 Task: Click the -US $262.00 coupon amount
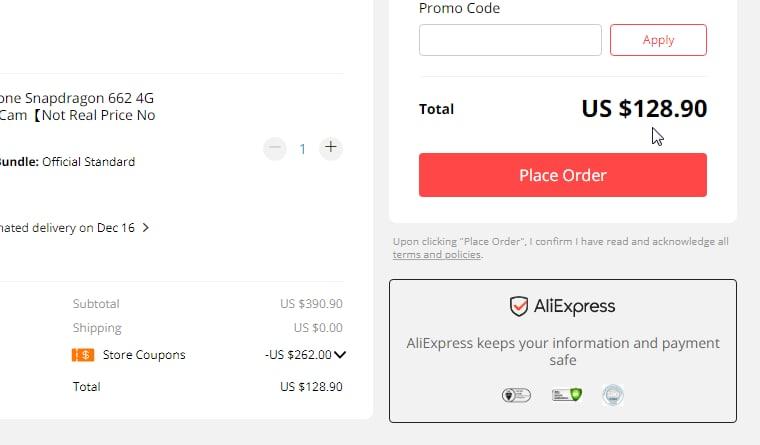298,355
